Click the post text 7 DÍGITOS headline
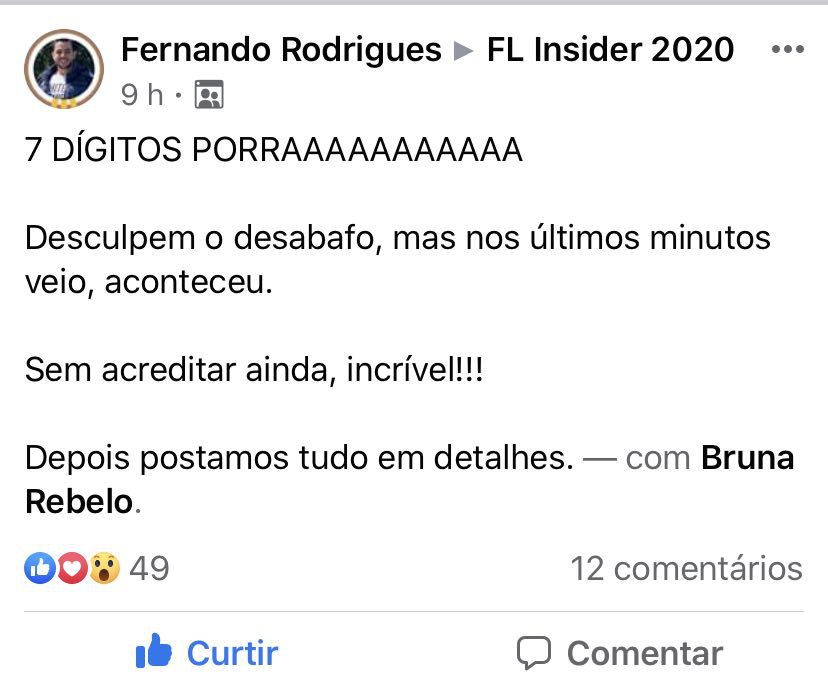This screenshot has width=828, height=690. click(x=274, y=149)
